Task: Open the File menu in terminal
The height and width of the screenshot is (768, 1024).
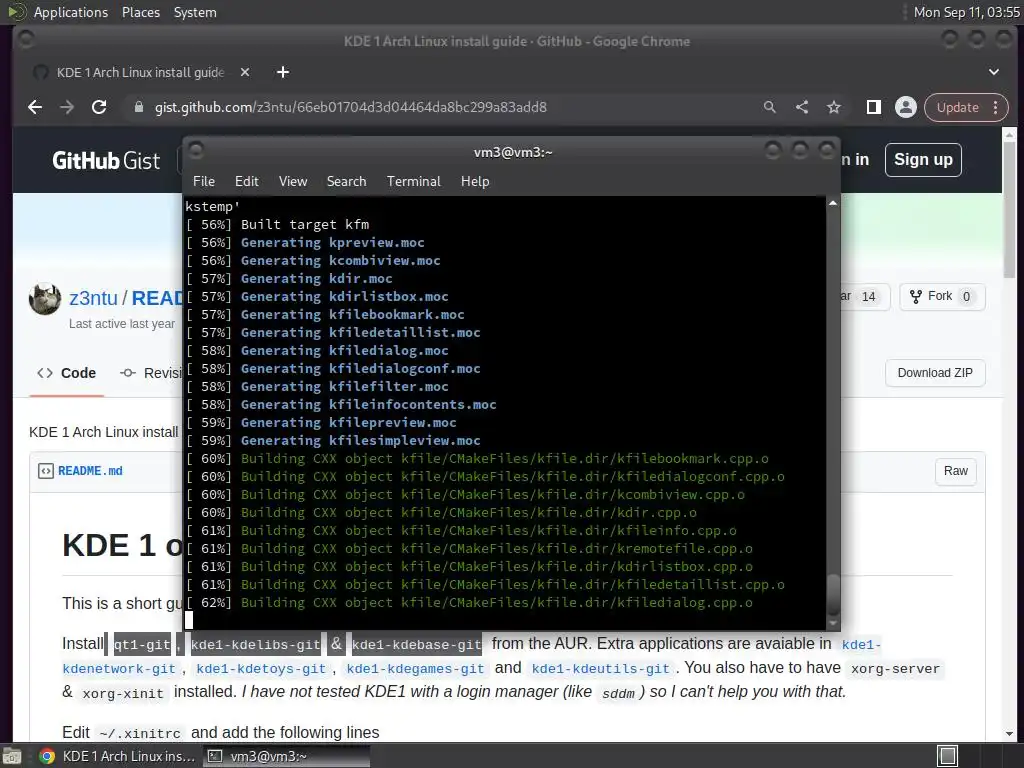Action: (x=204, y=182)
